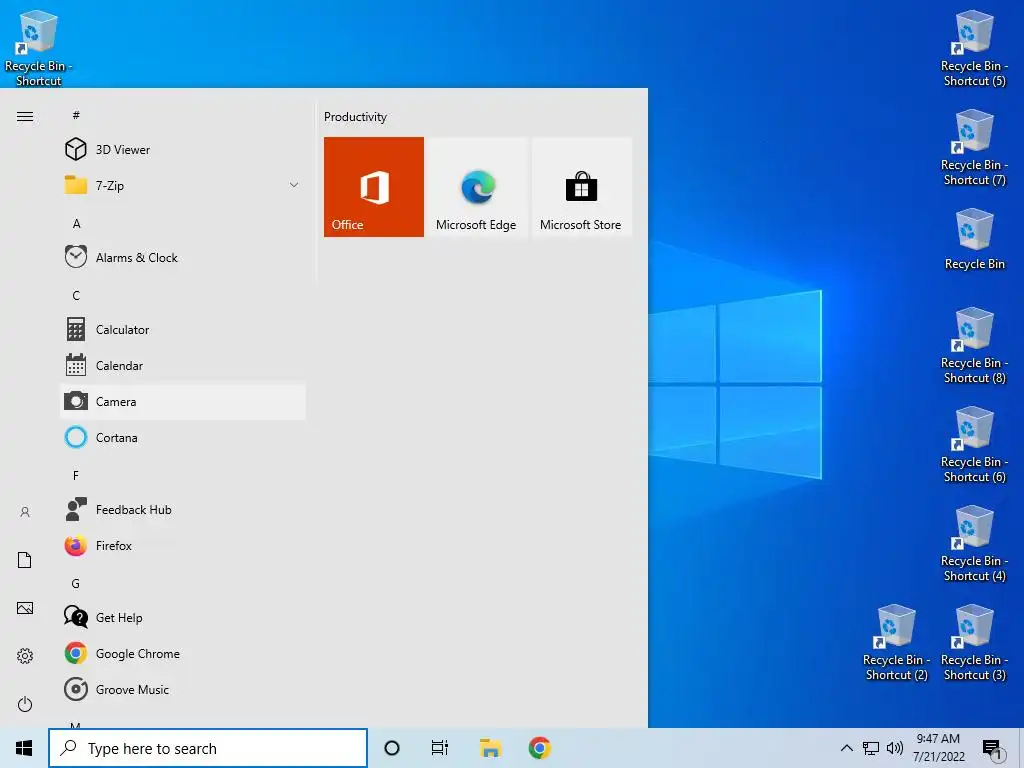Screen dimensions: 1024x768
Task: Open the clock and date flyout
Action: (x=939, y=748)
